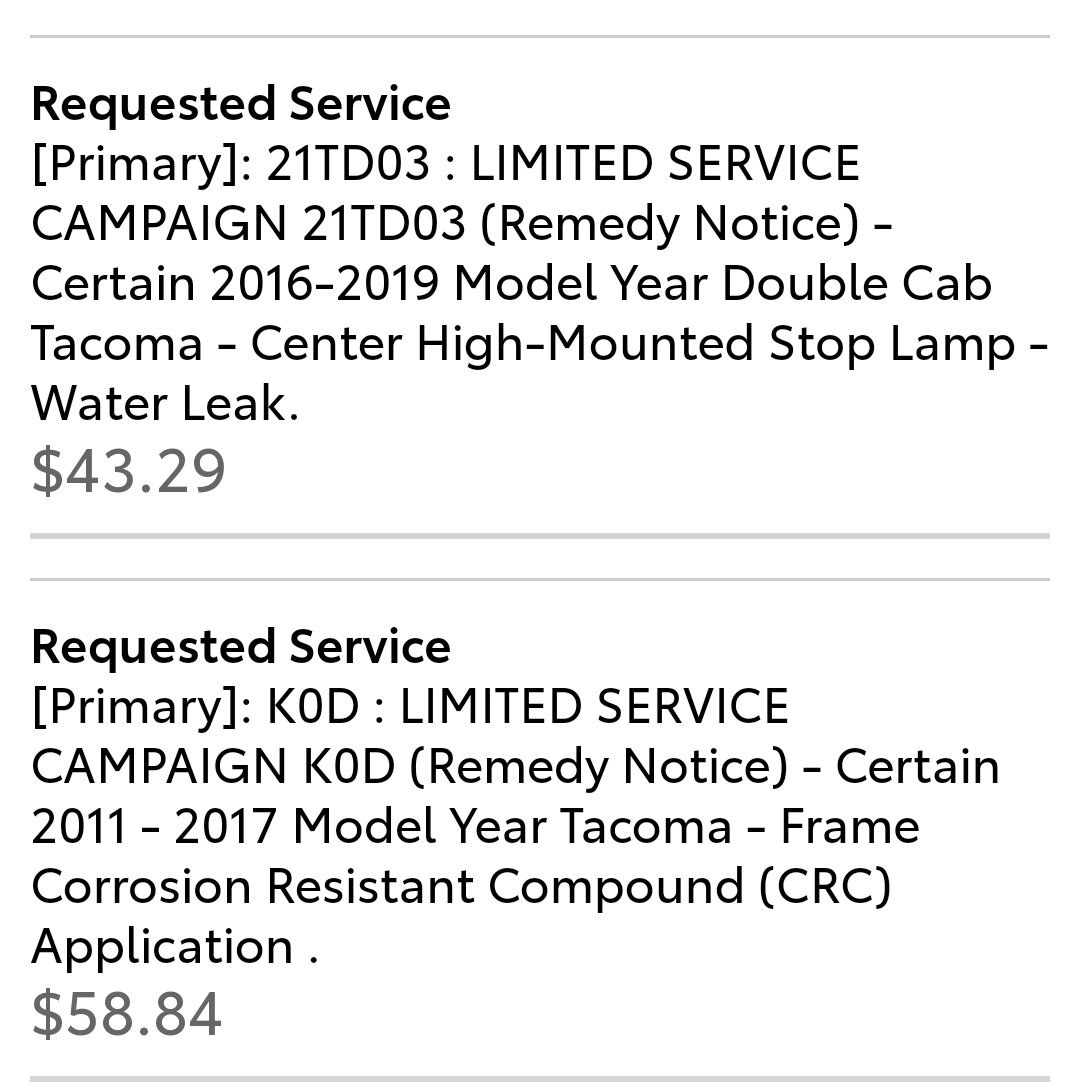Click the $43.29 price
This screenshot has height=1085, width=1080.
[129, 471]
